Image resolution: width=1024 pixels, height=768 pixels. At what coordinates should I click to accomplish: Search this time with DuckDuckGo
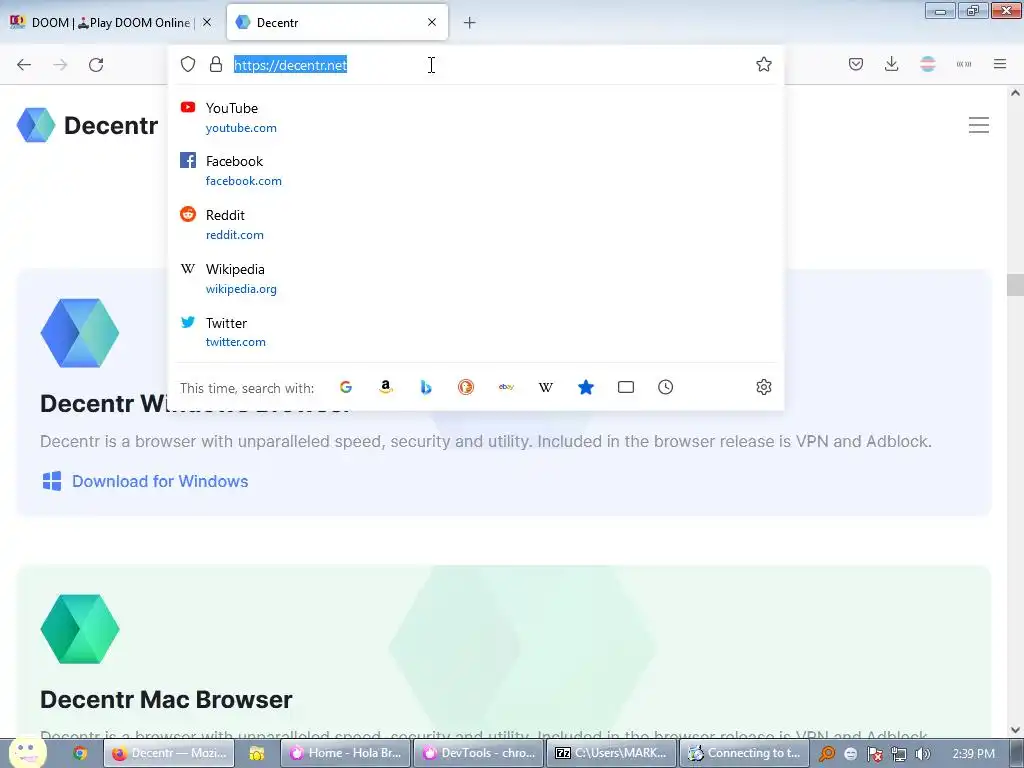(466, 387)
